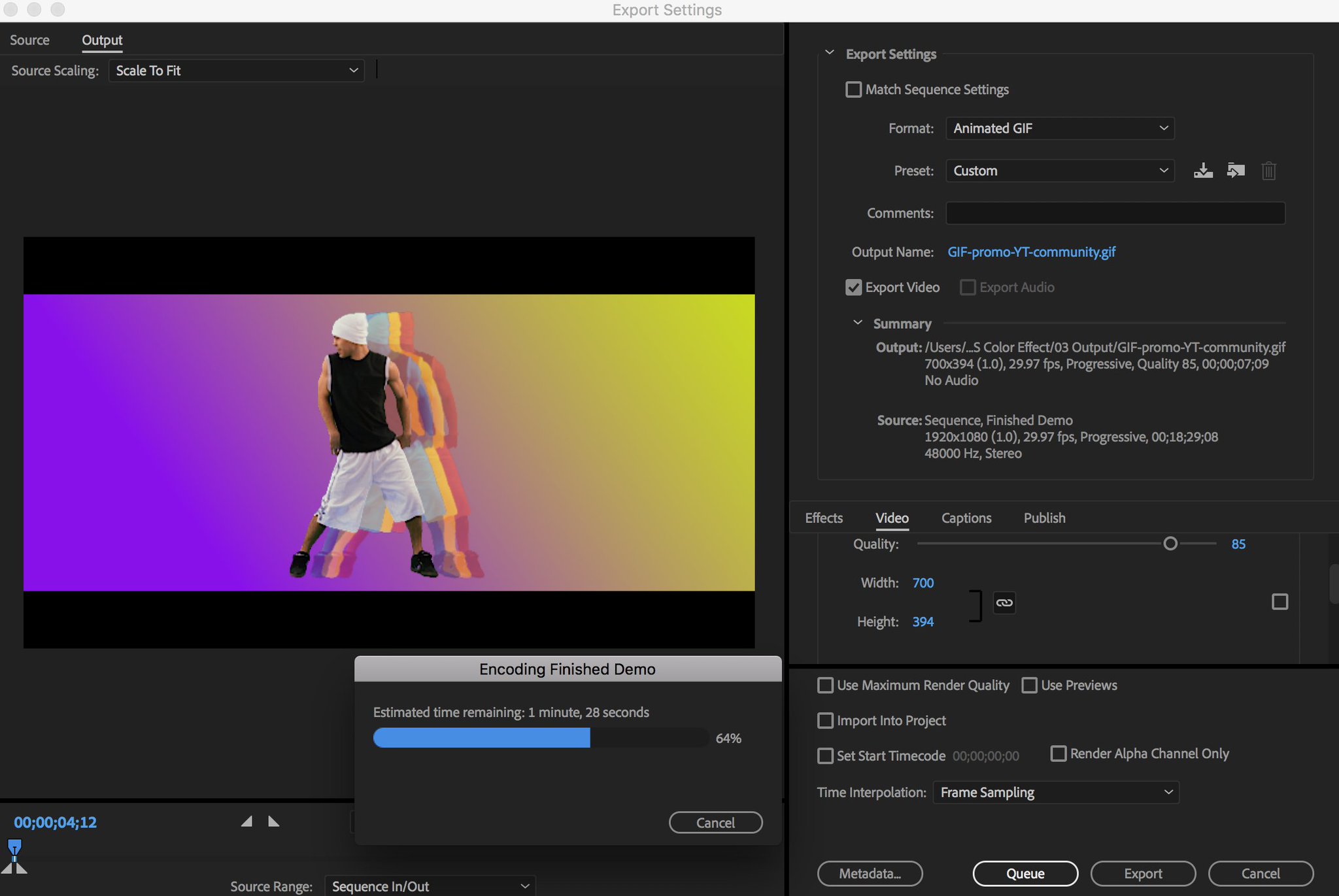The height and width of the screenshot is (896, 1339).
Task: Click the Quality slider handle
Action: click(x=1170, y=544)
